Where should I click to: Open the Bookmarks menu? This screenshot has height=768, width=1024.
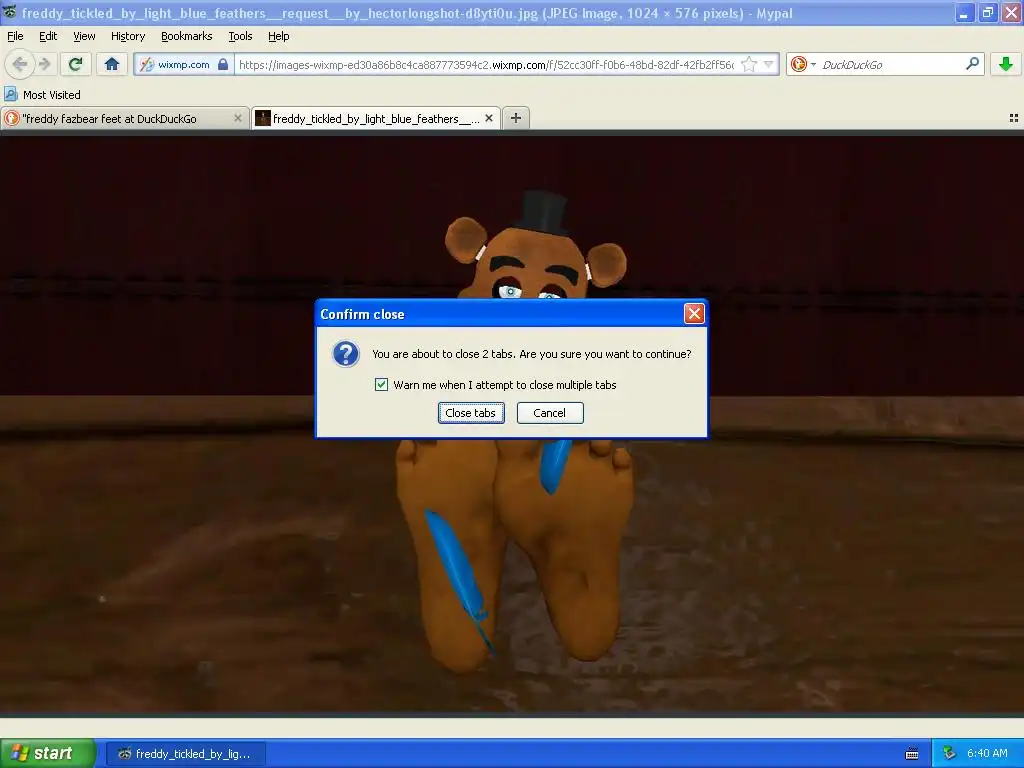pyautogui.click(x=186, y=36)
